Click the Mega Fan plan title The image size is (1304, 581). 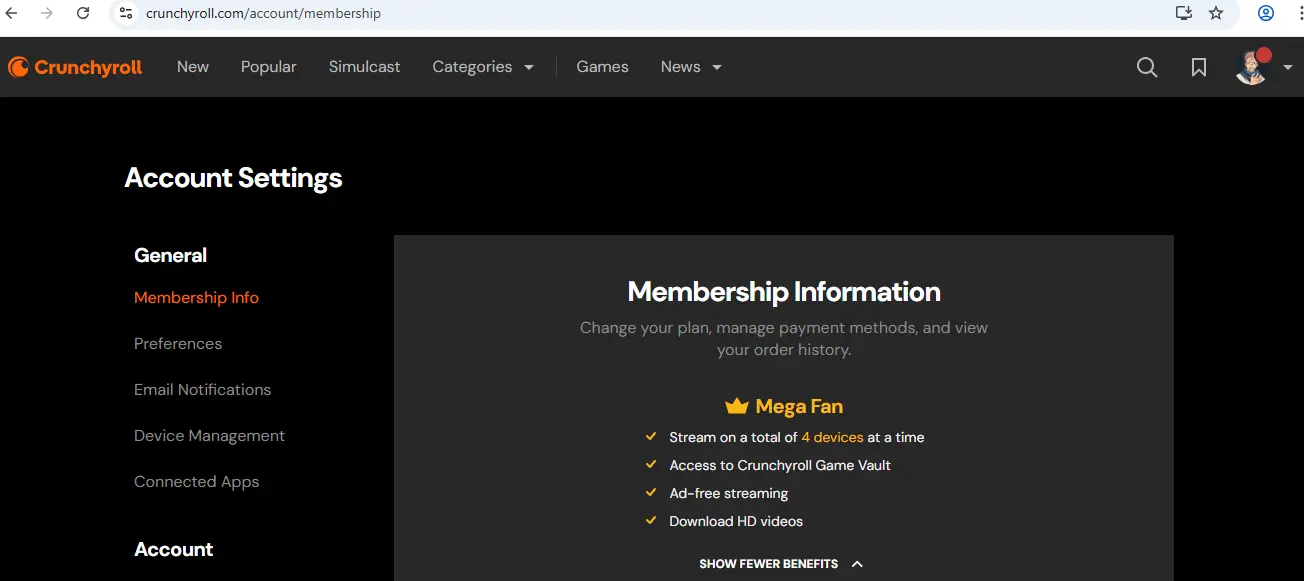tap(799, 406)
